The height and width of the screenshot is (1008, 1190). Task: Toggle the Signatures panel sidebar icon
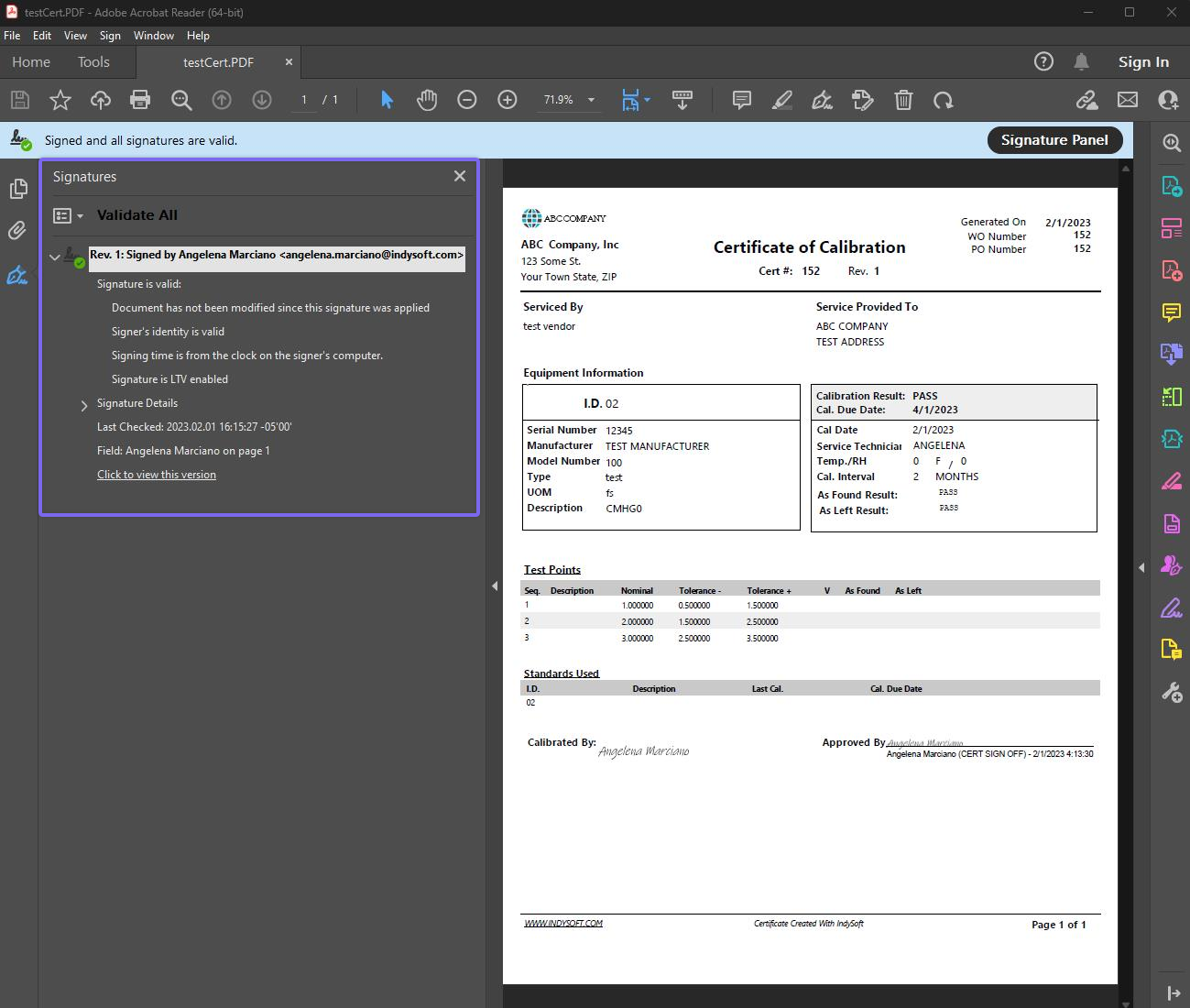pyautogui.click(x=17, y=274)
